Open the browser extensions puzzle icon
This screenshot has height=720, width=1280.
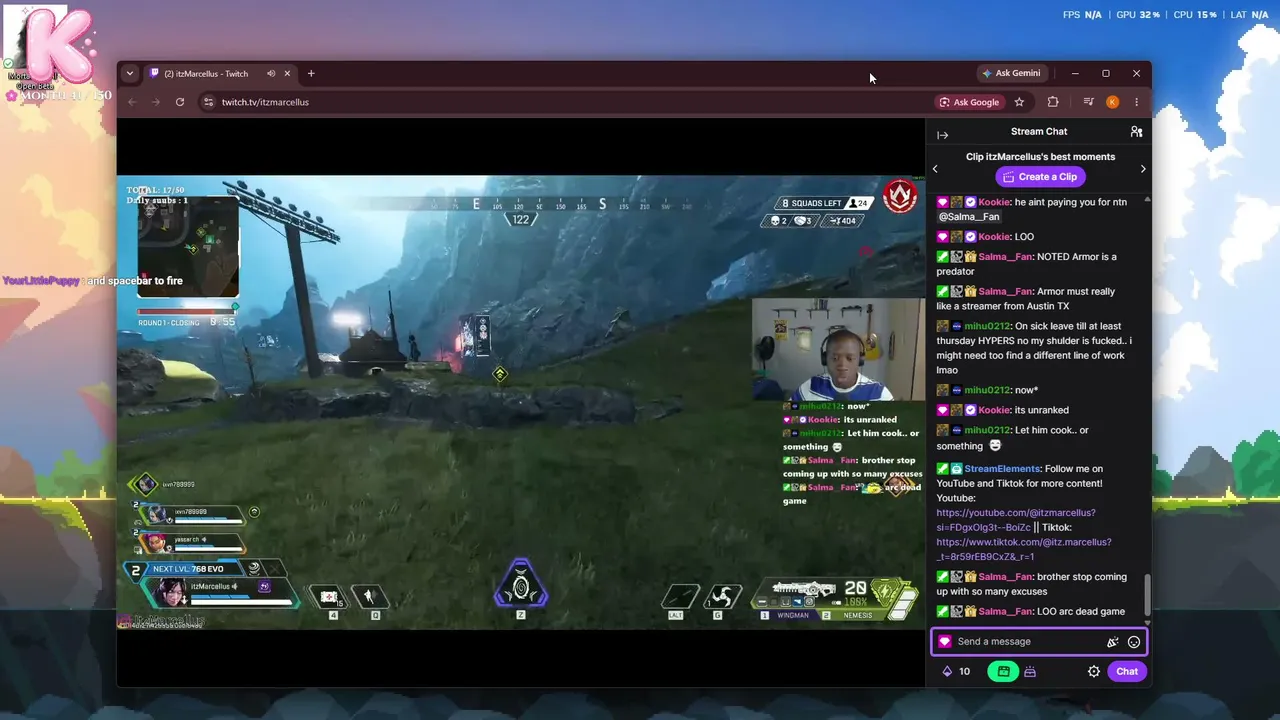click(x=1053, y=102)
